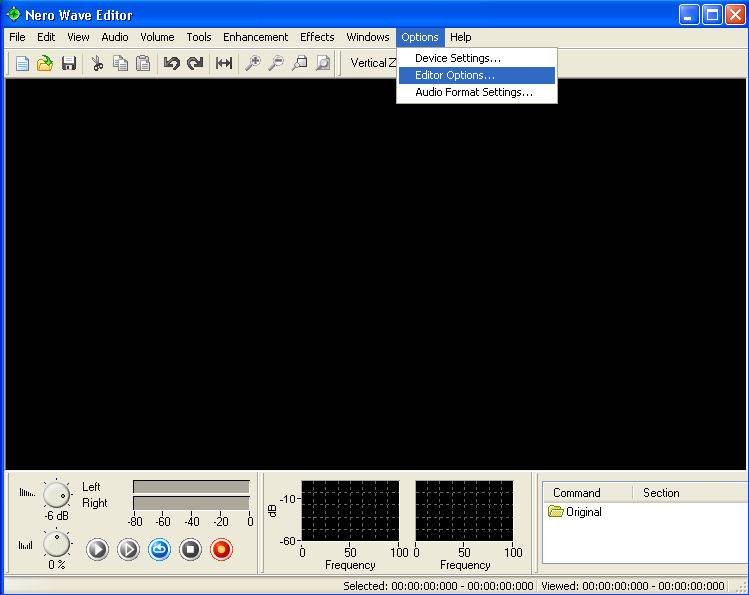Click the Zoom In magnifier icon

tap(252, 63)
